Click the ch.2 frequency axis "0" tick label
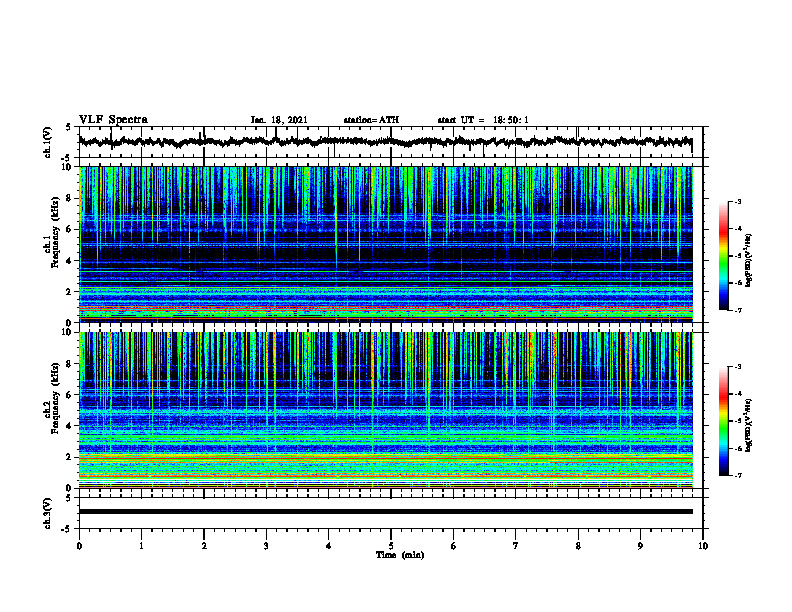Screen dimensions: 792x612 (x=71, y=488)
